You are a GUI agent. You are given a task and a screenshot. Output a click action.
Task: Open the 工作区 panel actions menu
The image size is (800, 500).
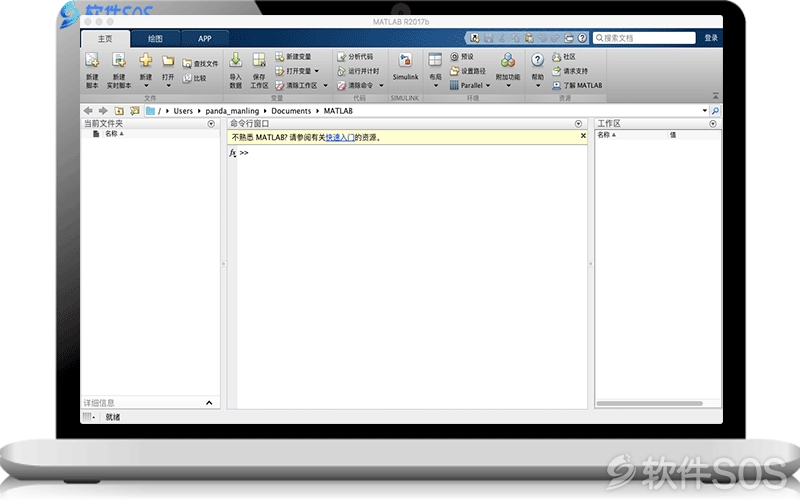713,124
